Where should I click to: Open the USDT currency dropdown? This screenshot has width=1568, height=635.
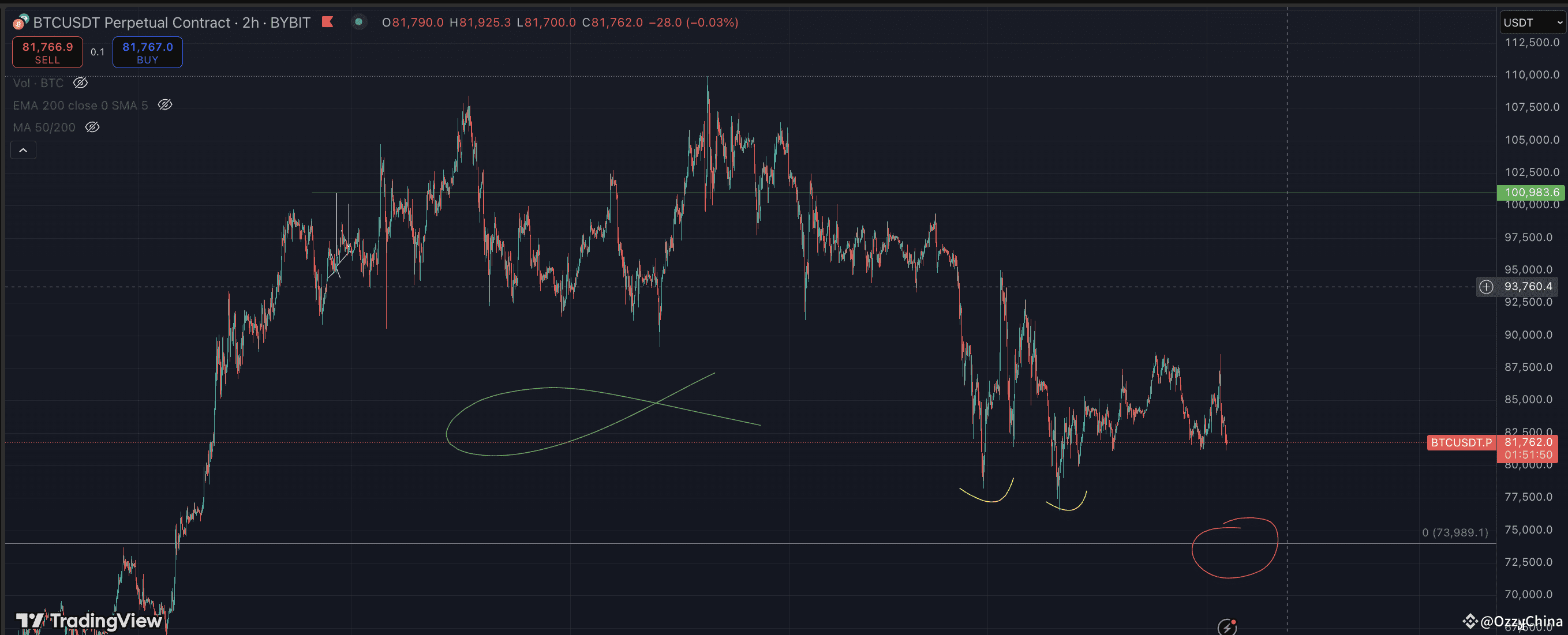[1532, 22]
